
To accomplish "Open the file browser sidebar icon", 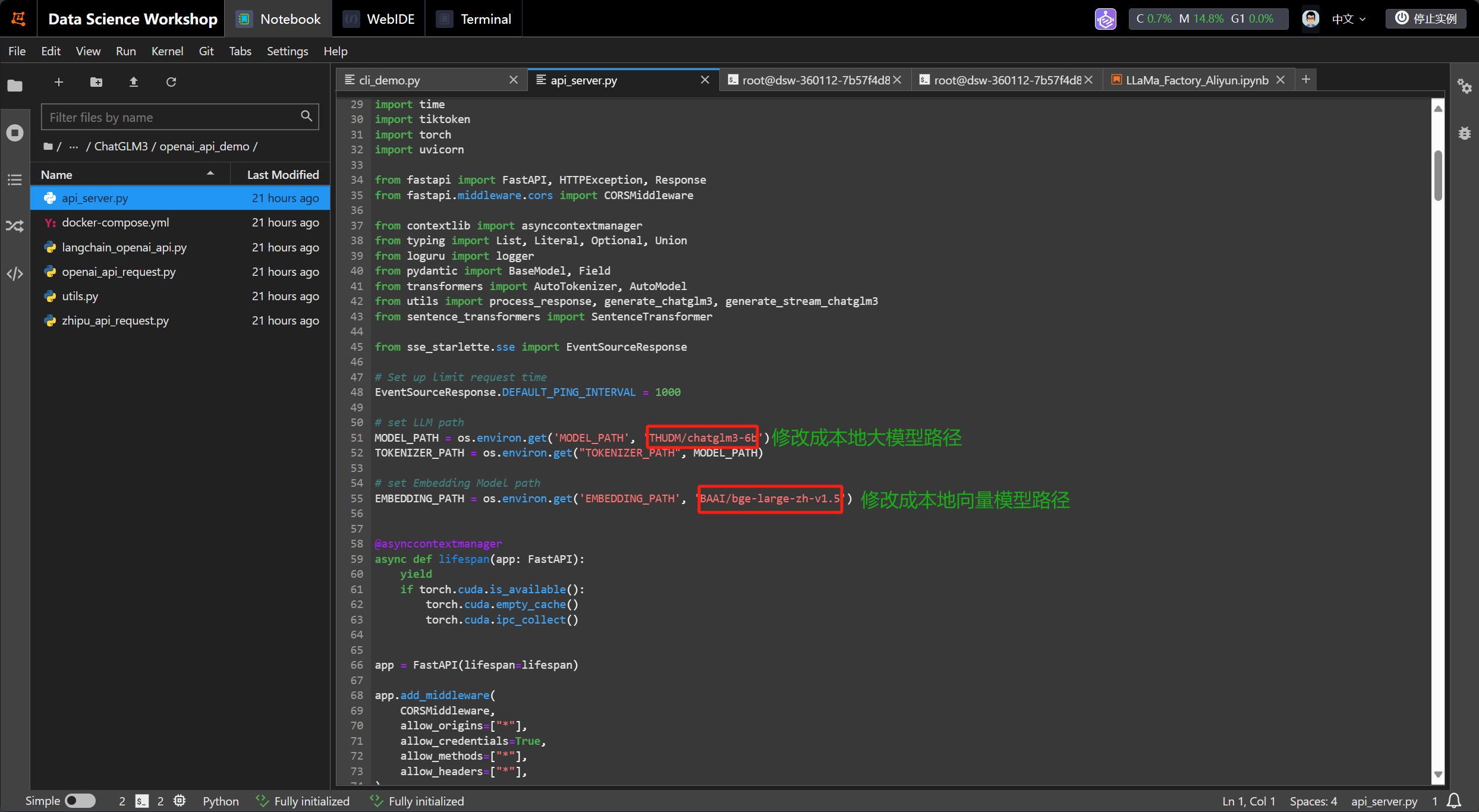I will pyautogui.click(x=15, y=86).
